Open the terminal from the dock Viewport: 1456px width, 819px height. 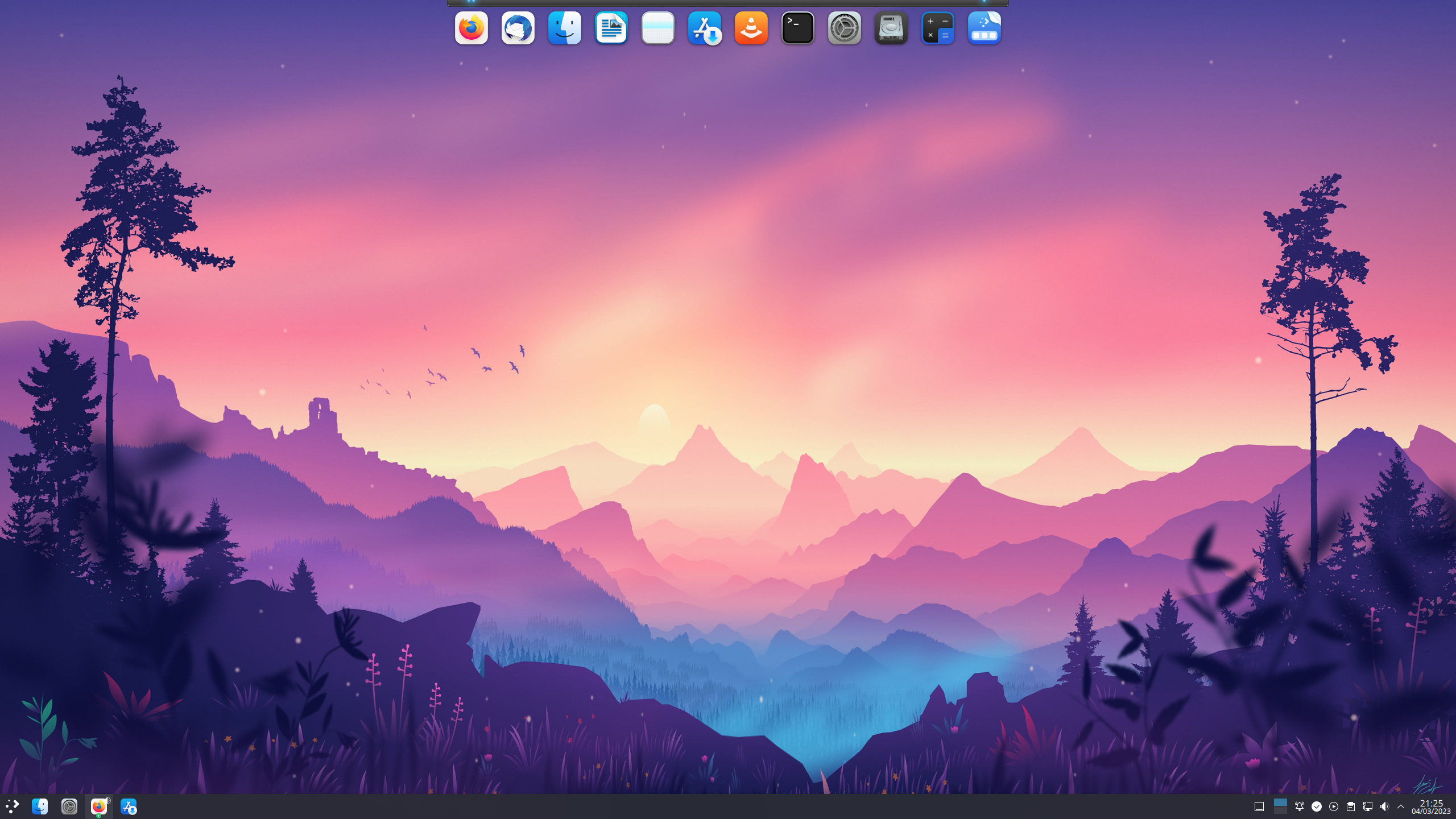coord(797,28)
